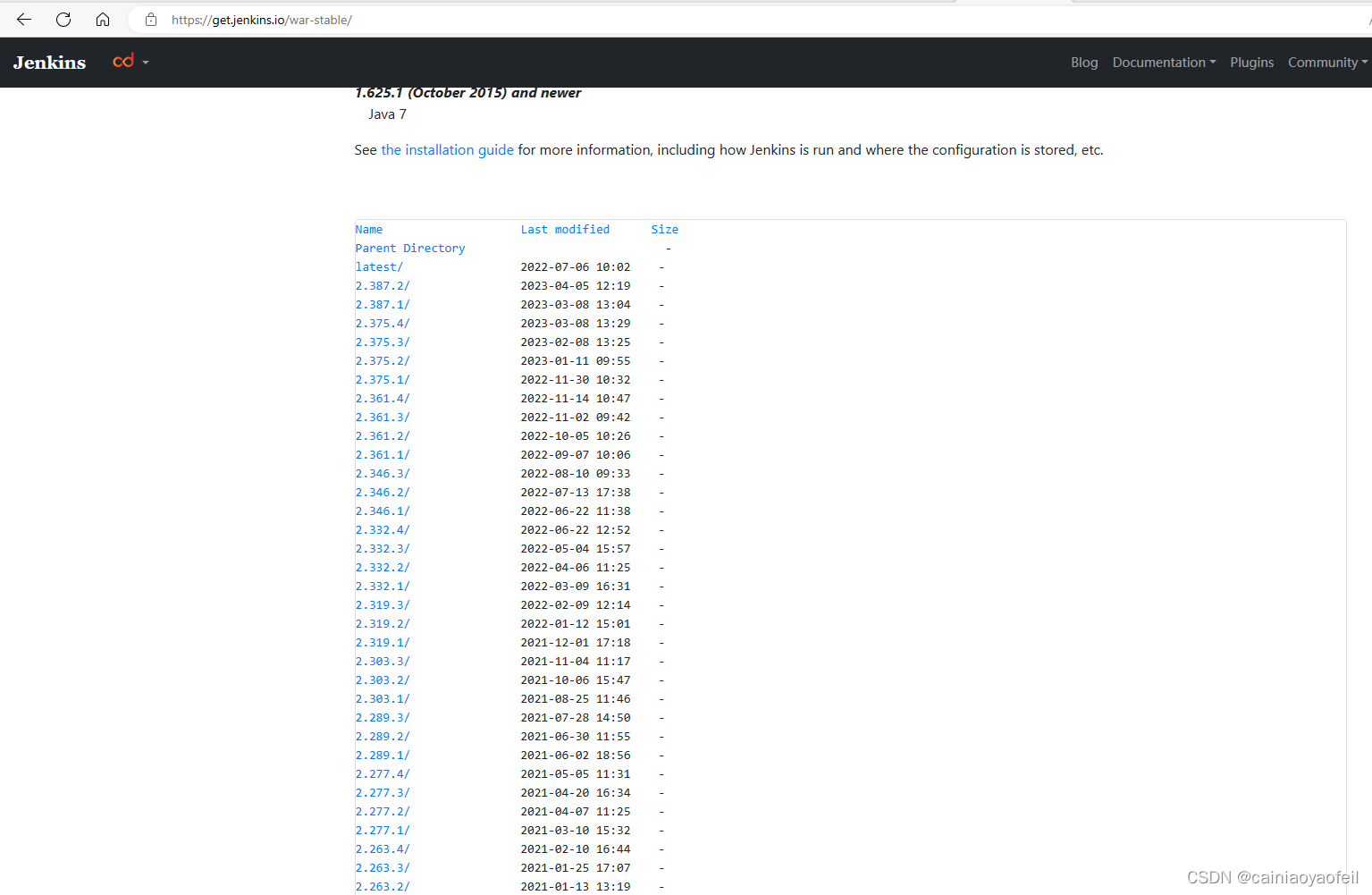Go to Parent Directory

pyautogui.click(x=410, y=249)
